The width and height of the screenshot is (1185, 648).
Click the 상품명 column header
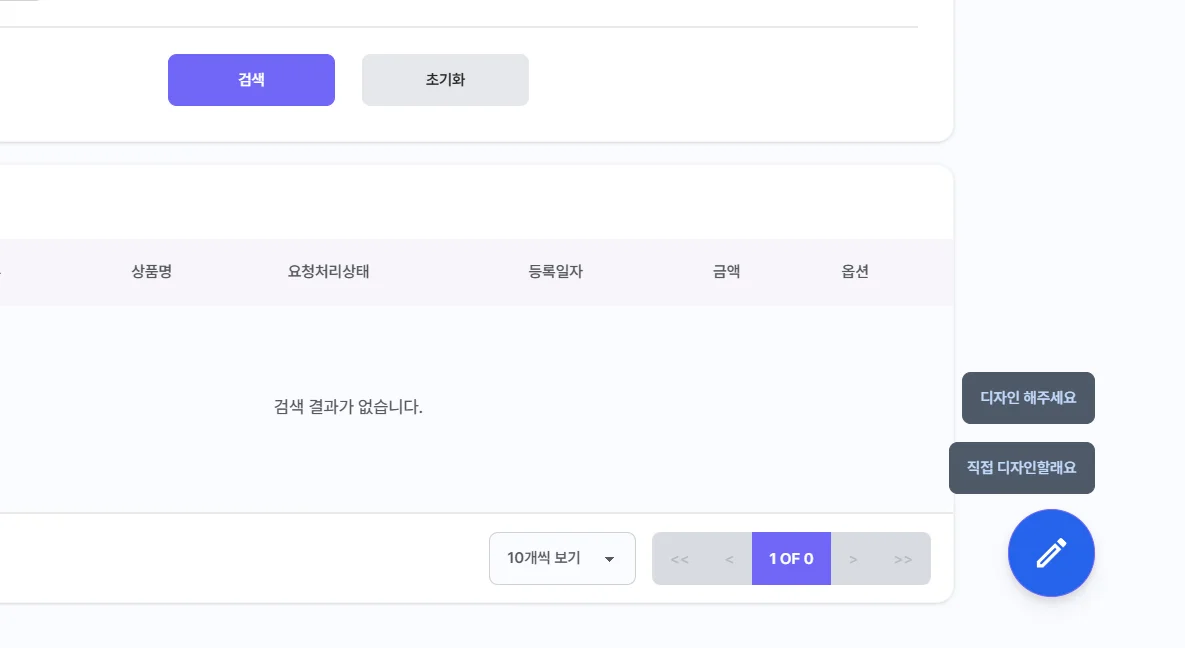tap(152, 271)
